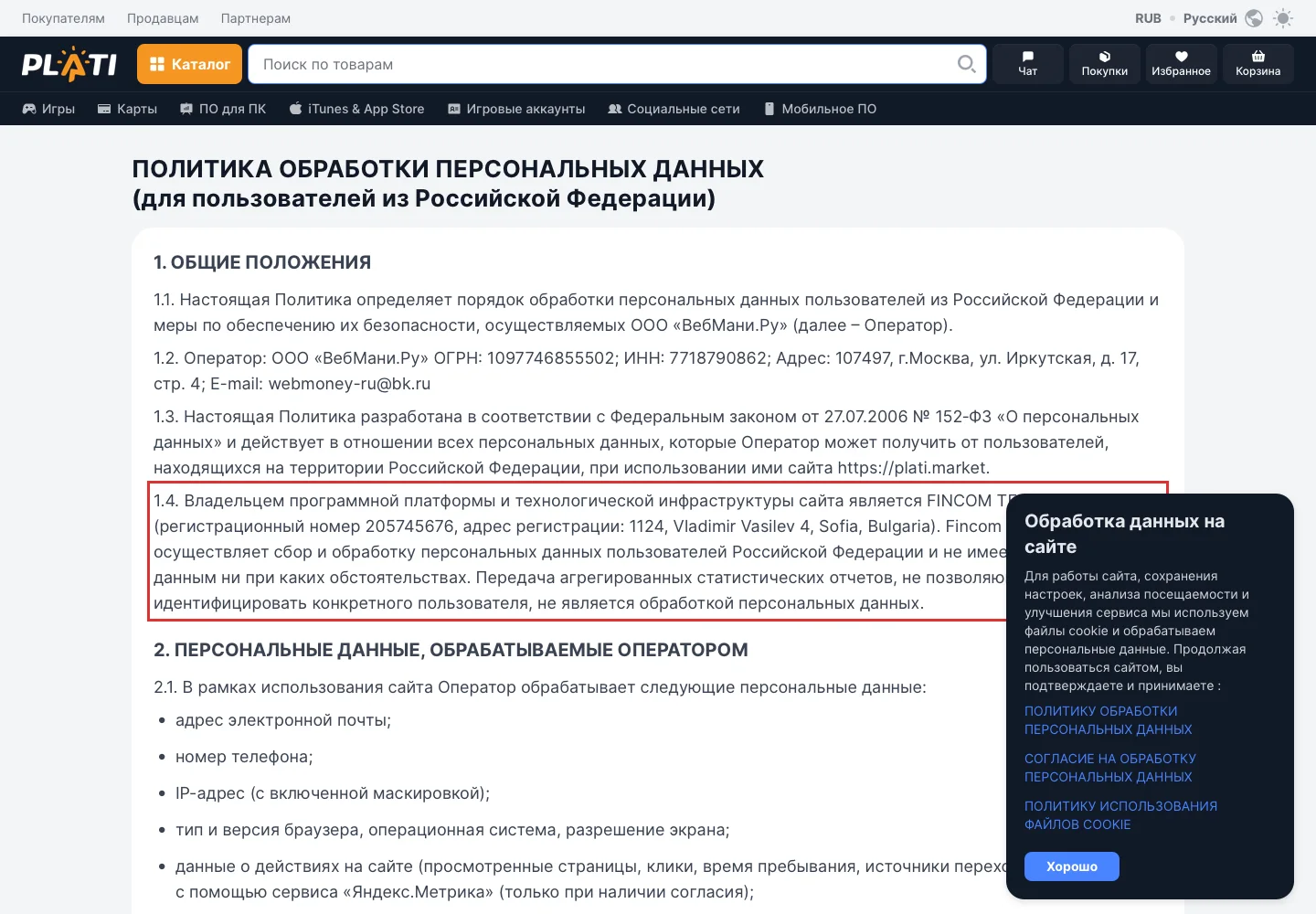Go to Игры category

[48, 109]
